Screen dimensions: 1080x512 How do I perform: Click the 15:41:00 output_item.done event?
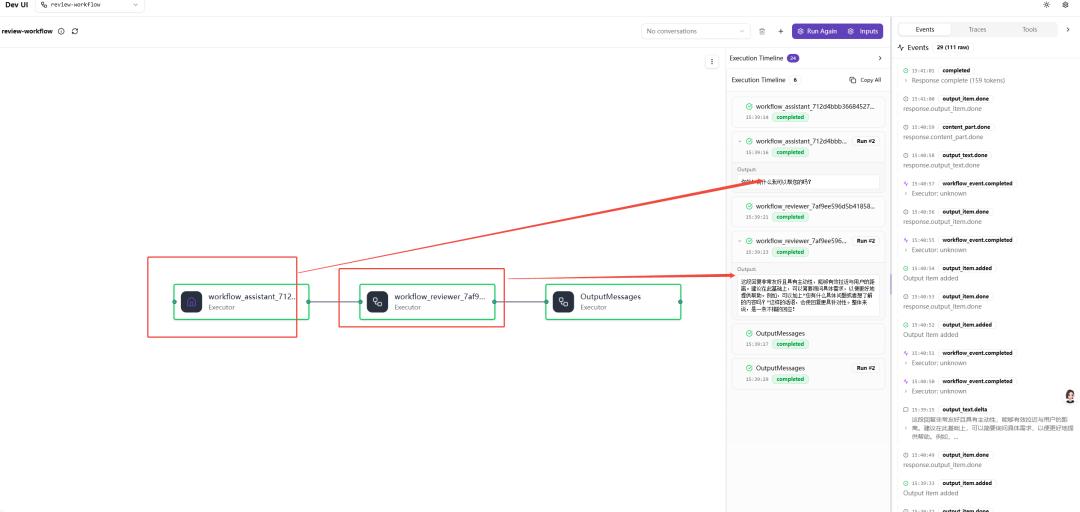pyautogui.click(x=985, y=103)
